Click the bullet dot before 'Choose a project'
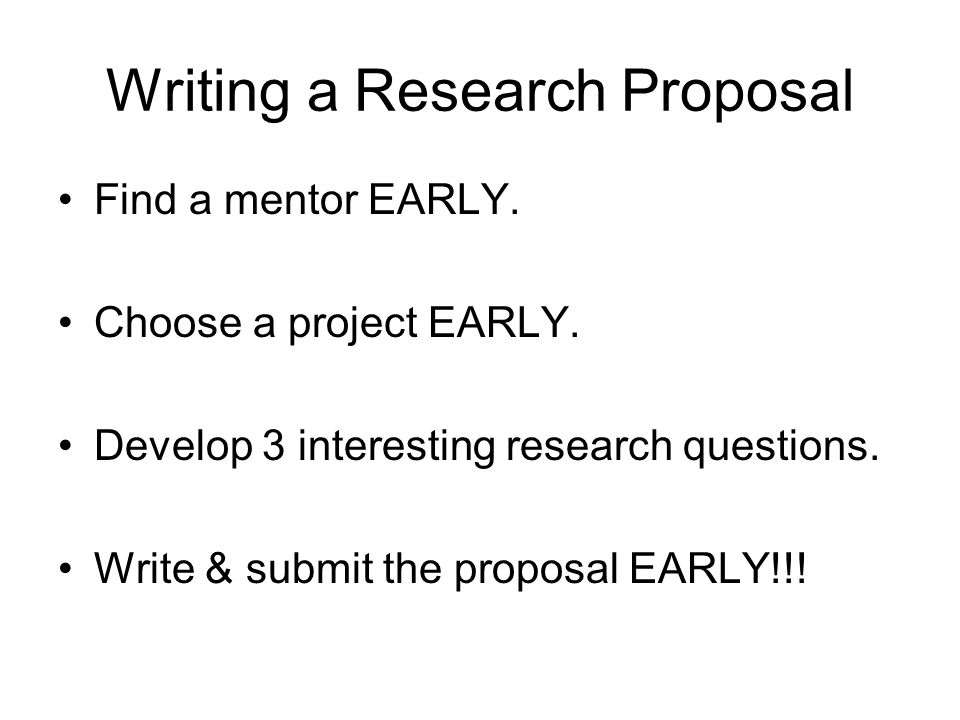 [x=66, y=323]
